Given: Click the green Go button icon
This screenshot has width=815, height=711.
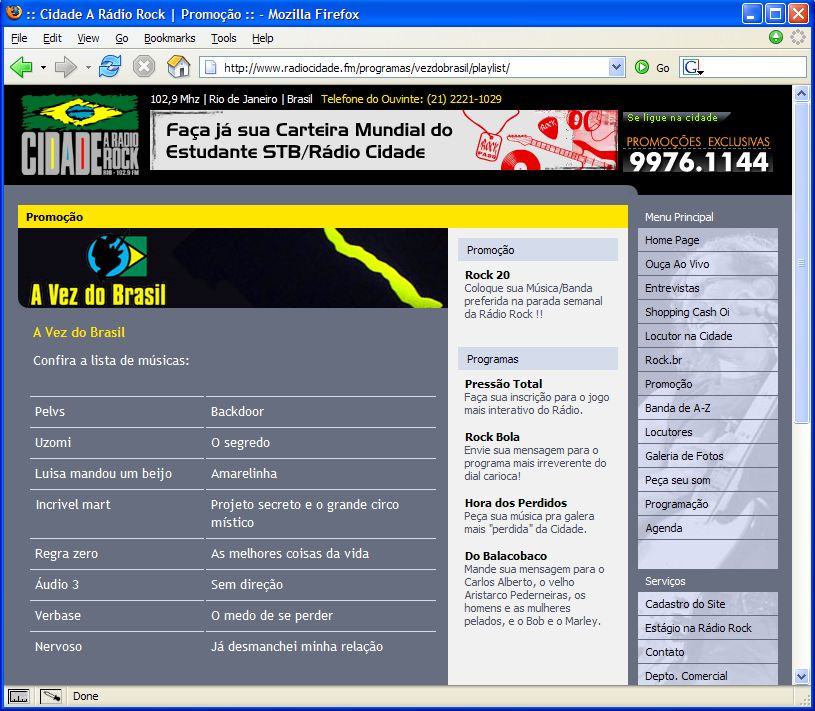Looking at the screenshot, I should click(642, 67).
